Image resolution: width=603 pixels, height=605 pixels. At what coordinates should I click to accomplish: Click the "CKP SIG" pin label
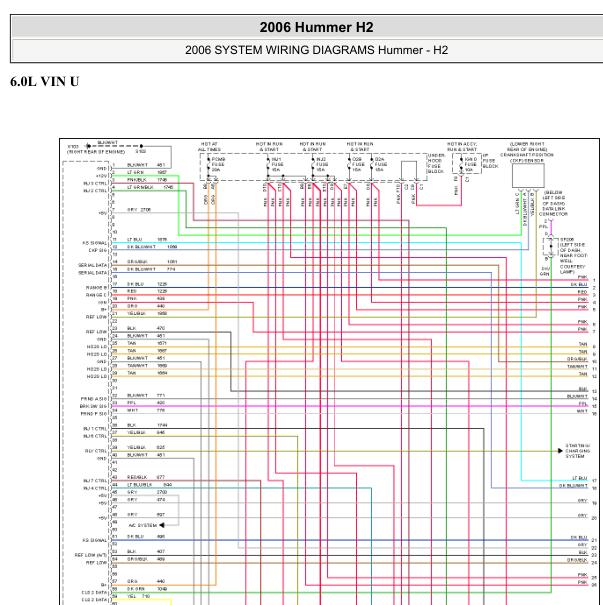[98, 251]
